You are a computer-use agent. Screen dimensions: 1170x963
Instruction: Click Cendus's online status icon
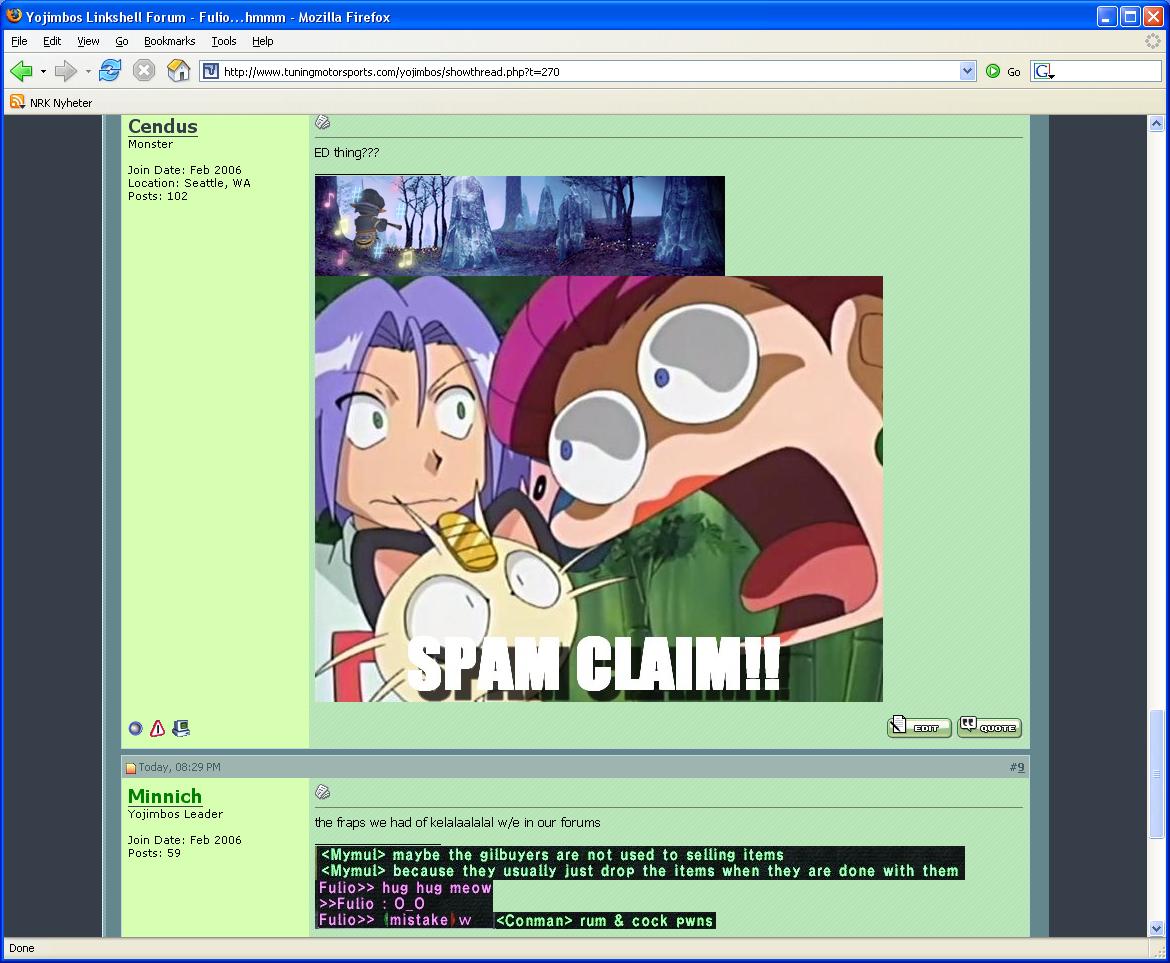(136, 729)
